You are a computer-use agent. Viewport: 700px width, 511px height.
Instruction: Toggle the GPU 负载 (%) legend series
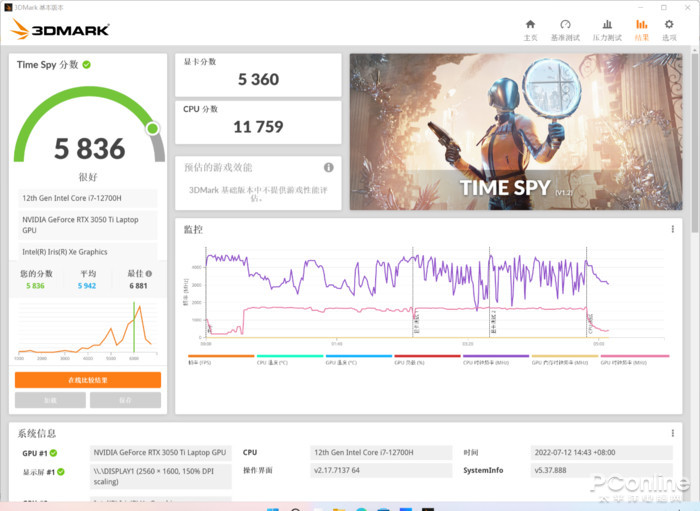tap(427, 360)
